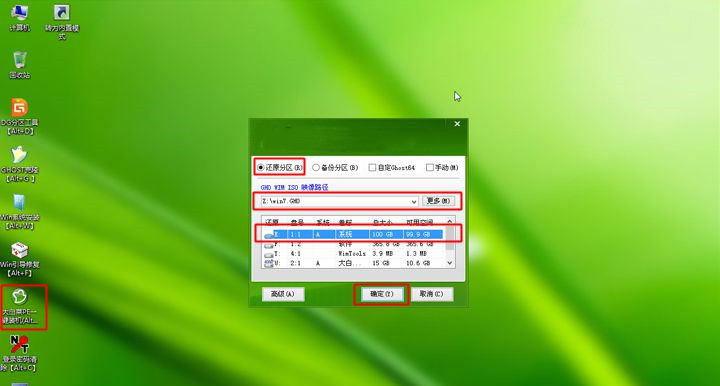Click the 盘号 column header

point(297,223)
